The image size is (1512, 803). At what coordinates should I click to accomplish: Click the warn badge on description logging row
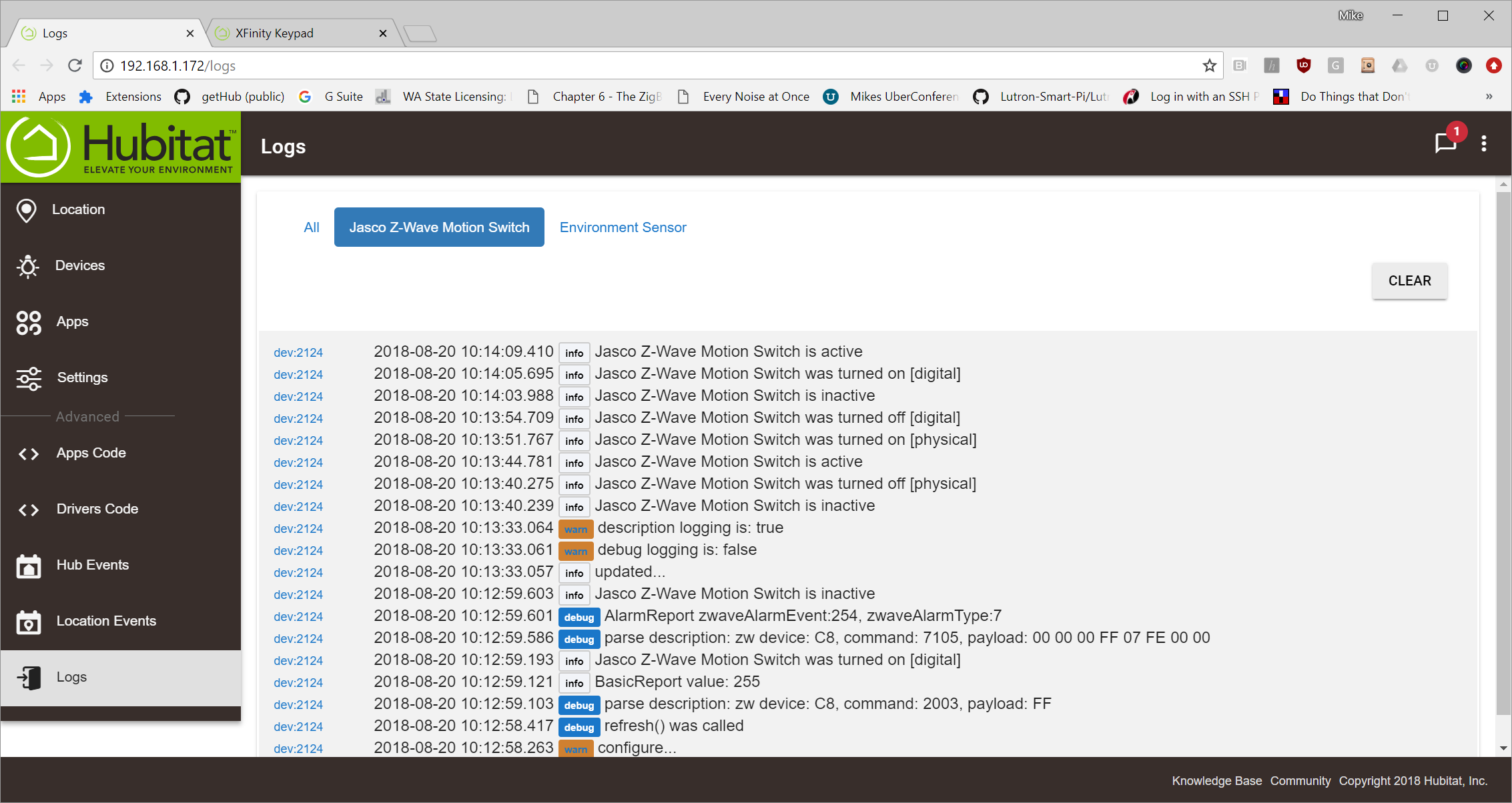[575, 530]
